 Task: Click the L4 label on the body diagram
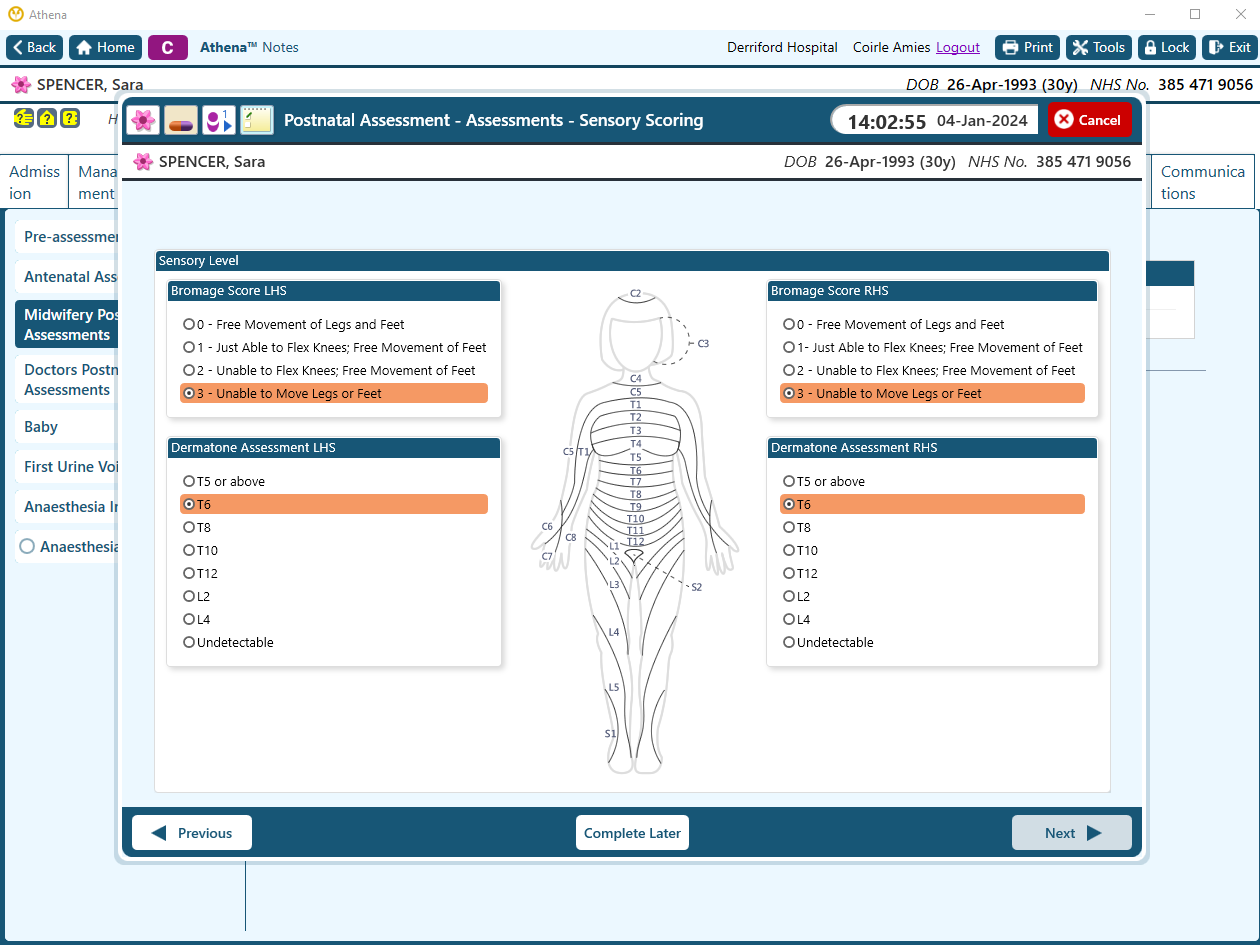(614, 633)
